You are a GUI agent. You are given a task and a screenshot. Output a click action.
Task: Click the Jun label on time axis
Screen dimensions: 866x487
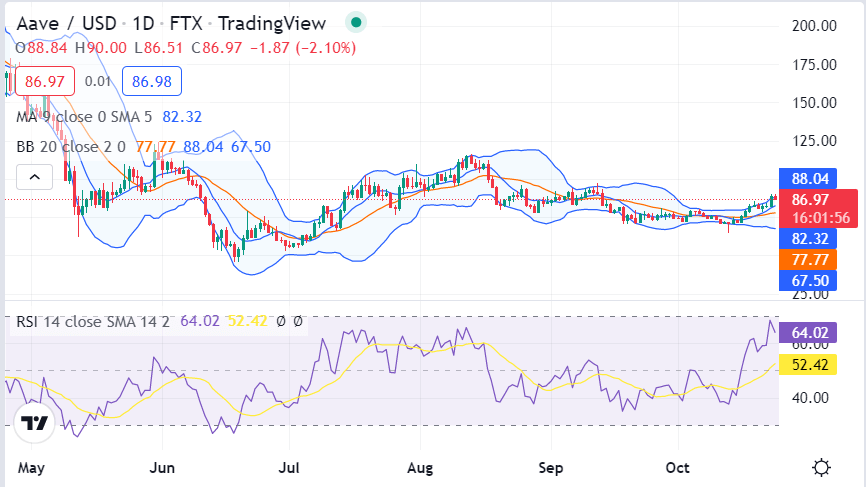(162, 468)
